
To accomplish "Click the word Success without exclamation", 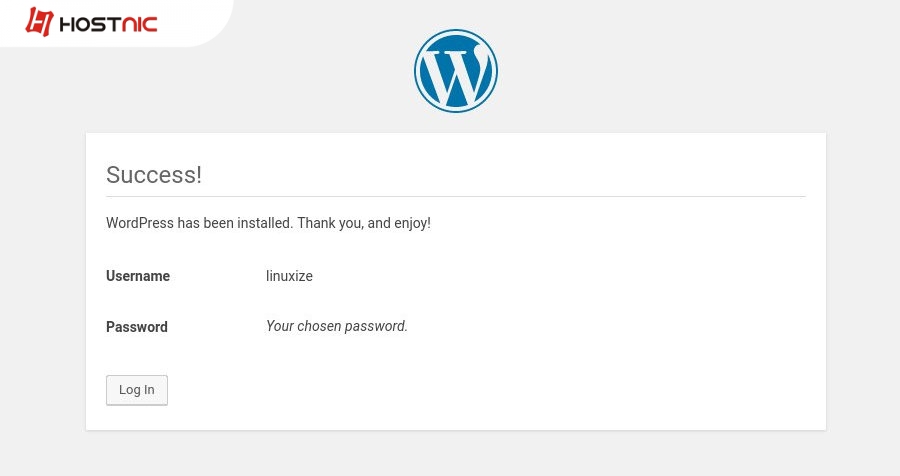I will [x=151, y=175].
